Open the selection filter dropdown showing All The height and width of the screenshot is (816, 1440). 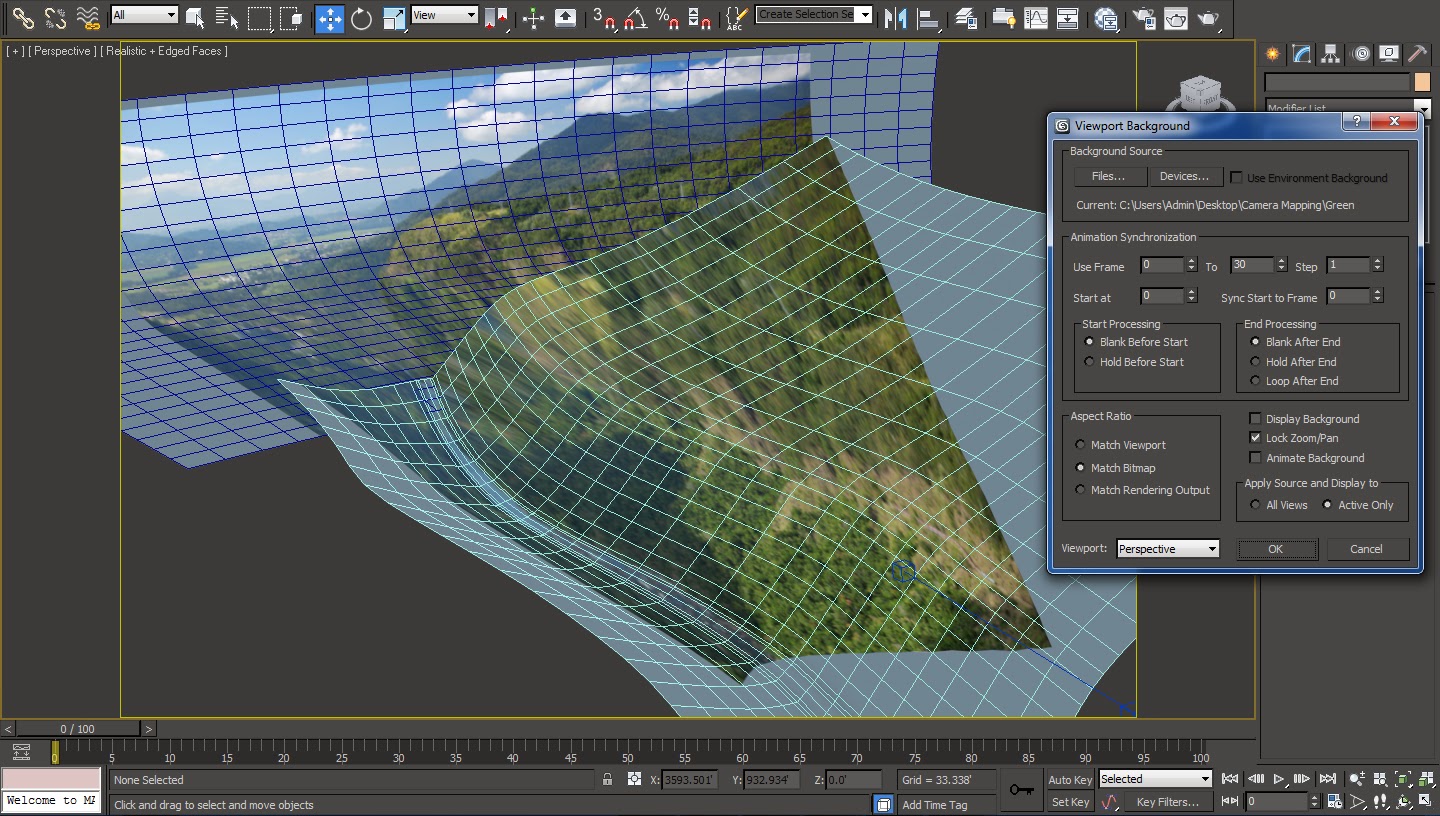click(144, 15)
